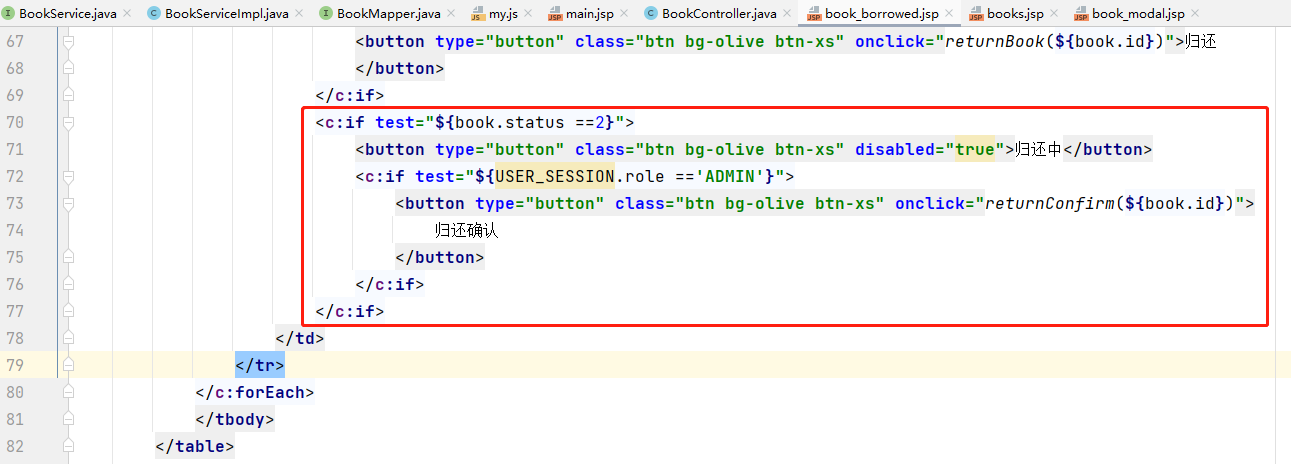Collapse the c:if block at line 70

click(68, 122)
